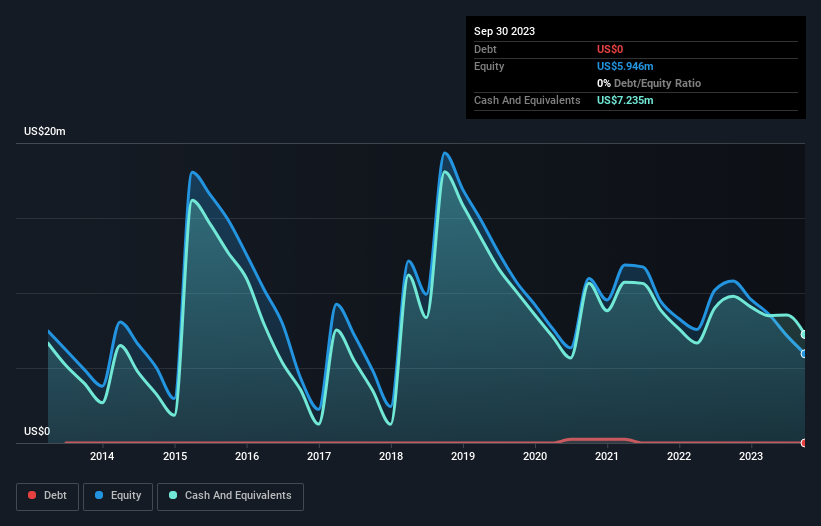Click the teal Cash endpoint marker
Image resolution: width=821 pixels, height=526 pixels.
(804, 334)
